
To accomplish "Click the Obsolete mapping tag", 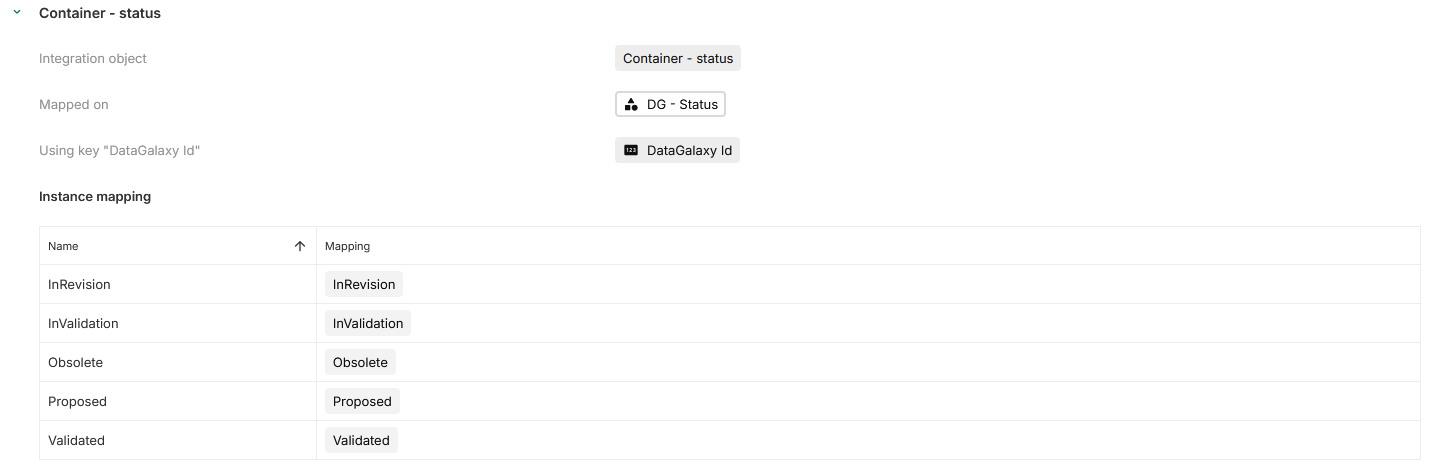I will tap(361, 362).
